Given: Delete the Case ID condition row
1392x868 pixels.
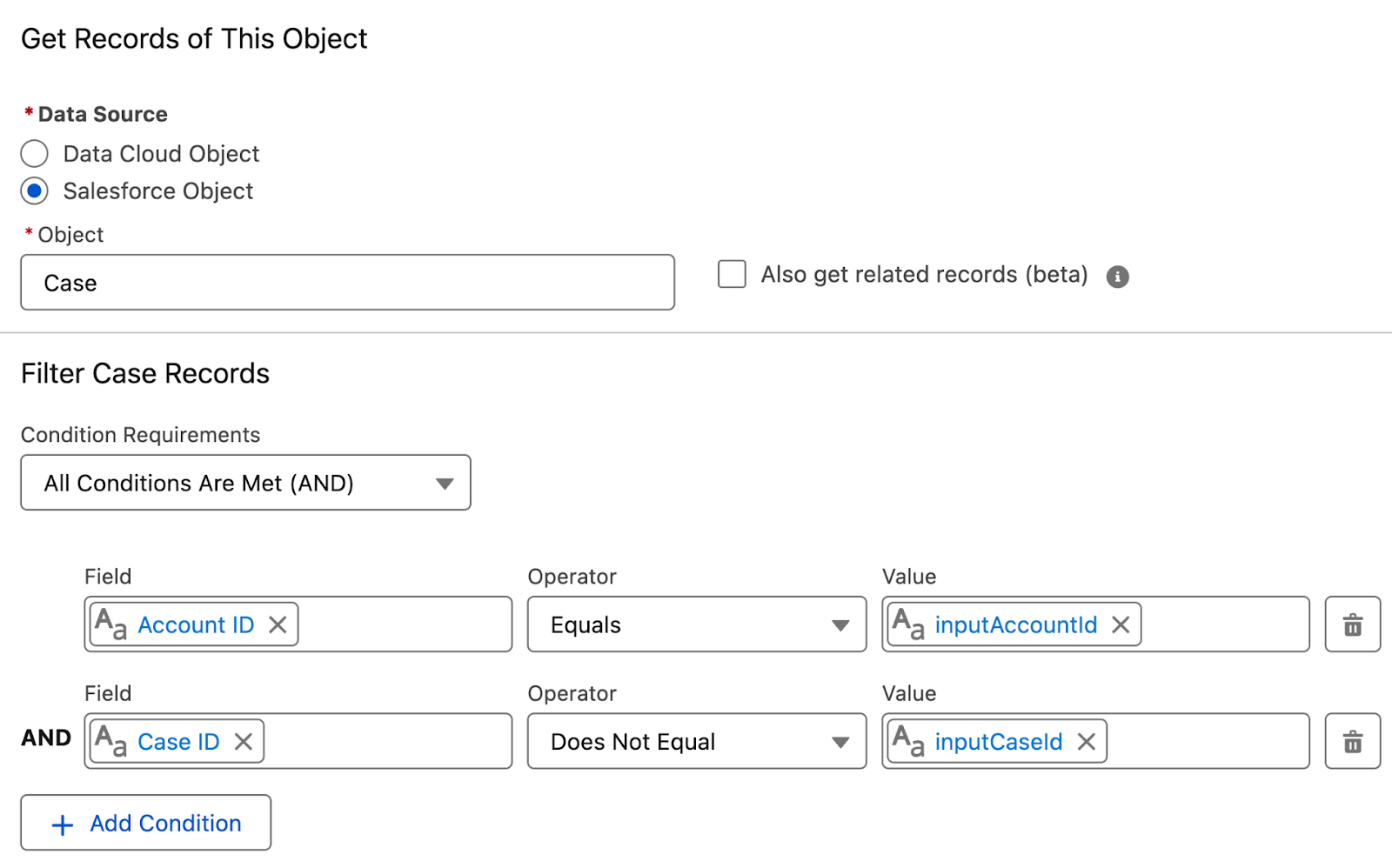Looking at the screenshot, I should (1352, 742).
